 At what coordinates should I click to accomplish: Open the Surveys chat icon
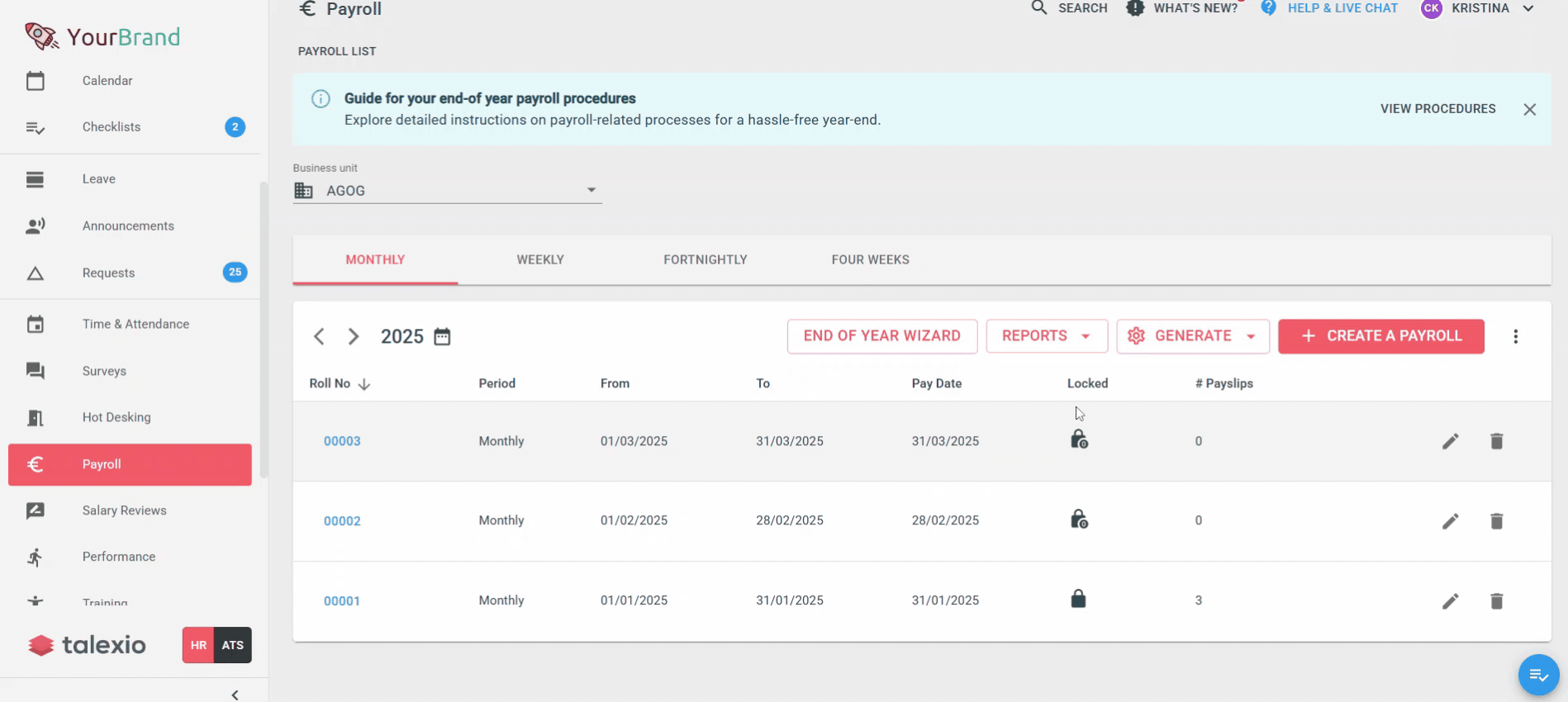coord(35,371)
